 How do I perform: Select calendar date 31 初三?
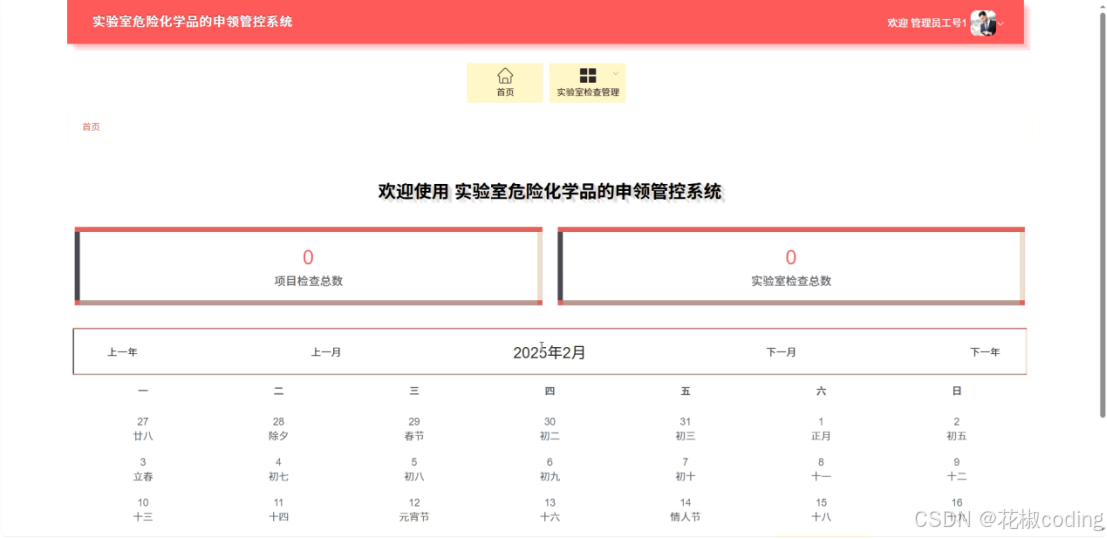click(x=685, y=429)
